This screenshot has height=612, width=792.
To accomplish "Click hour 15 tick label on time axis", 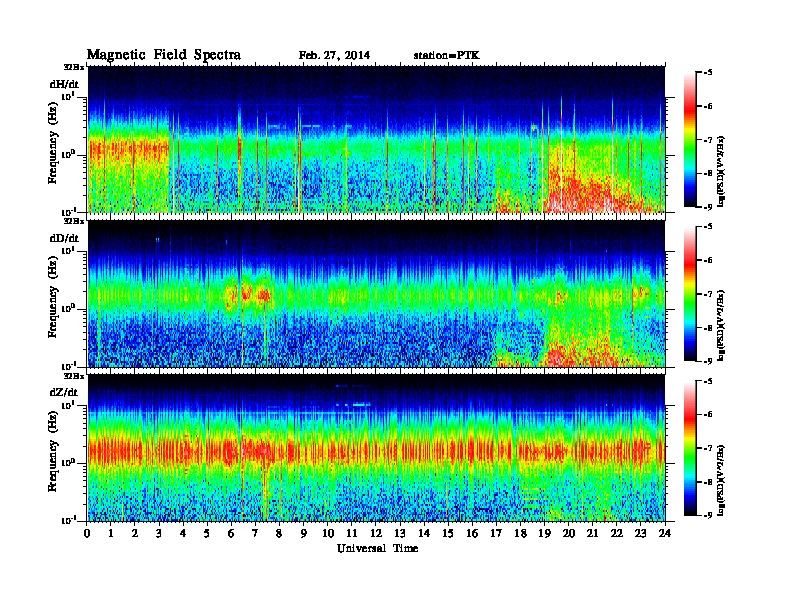I will pos(448,533).
